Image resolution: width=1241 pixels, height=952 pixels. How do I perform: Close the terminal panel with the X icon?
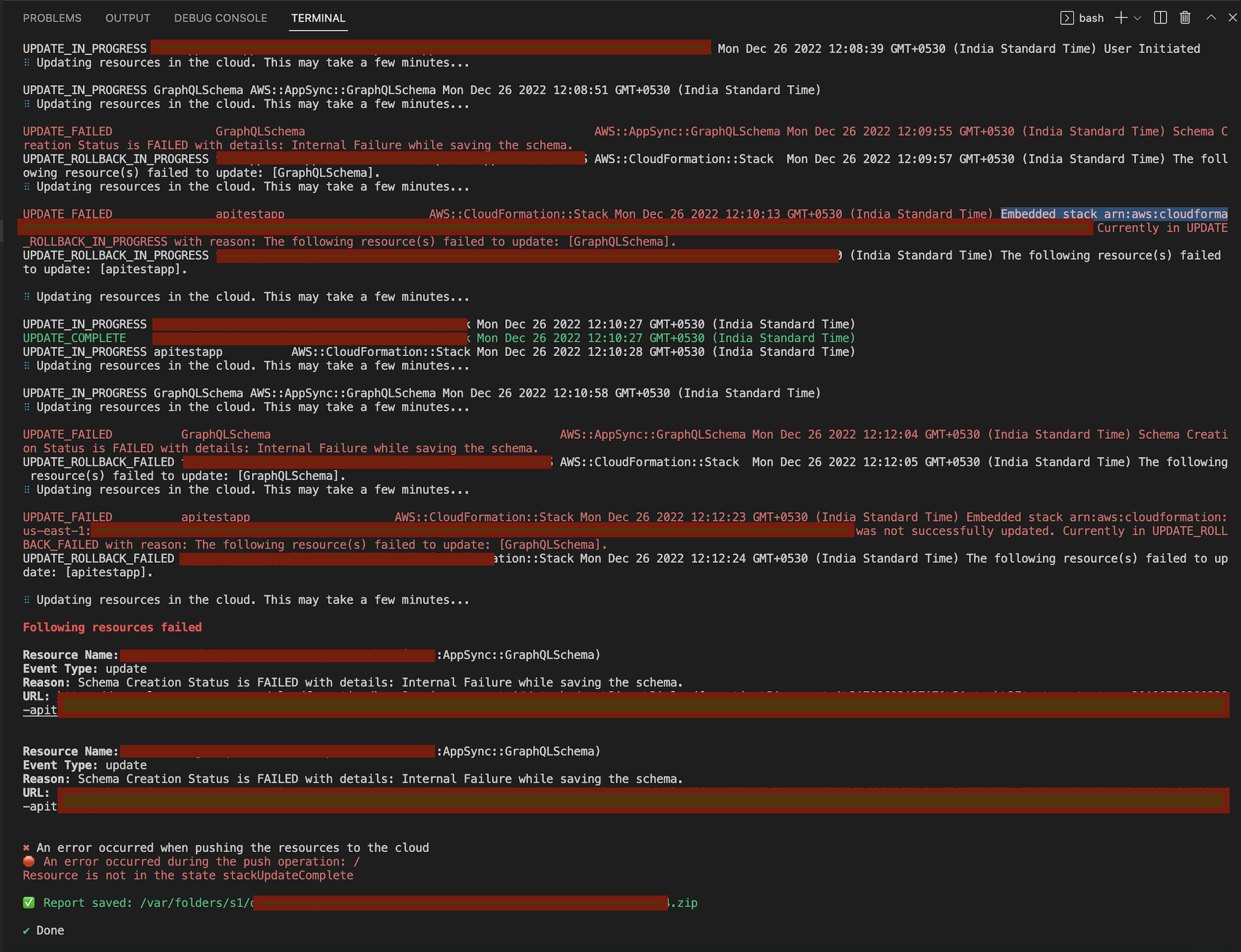click(x=1233, y=17)
